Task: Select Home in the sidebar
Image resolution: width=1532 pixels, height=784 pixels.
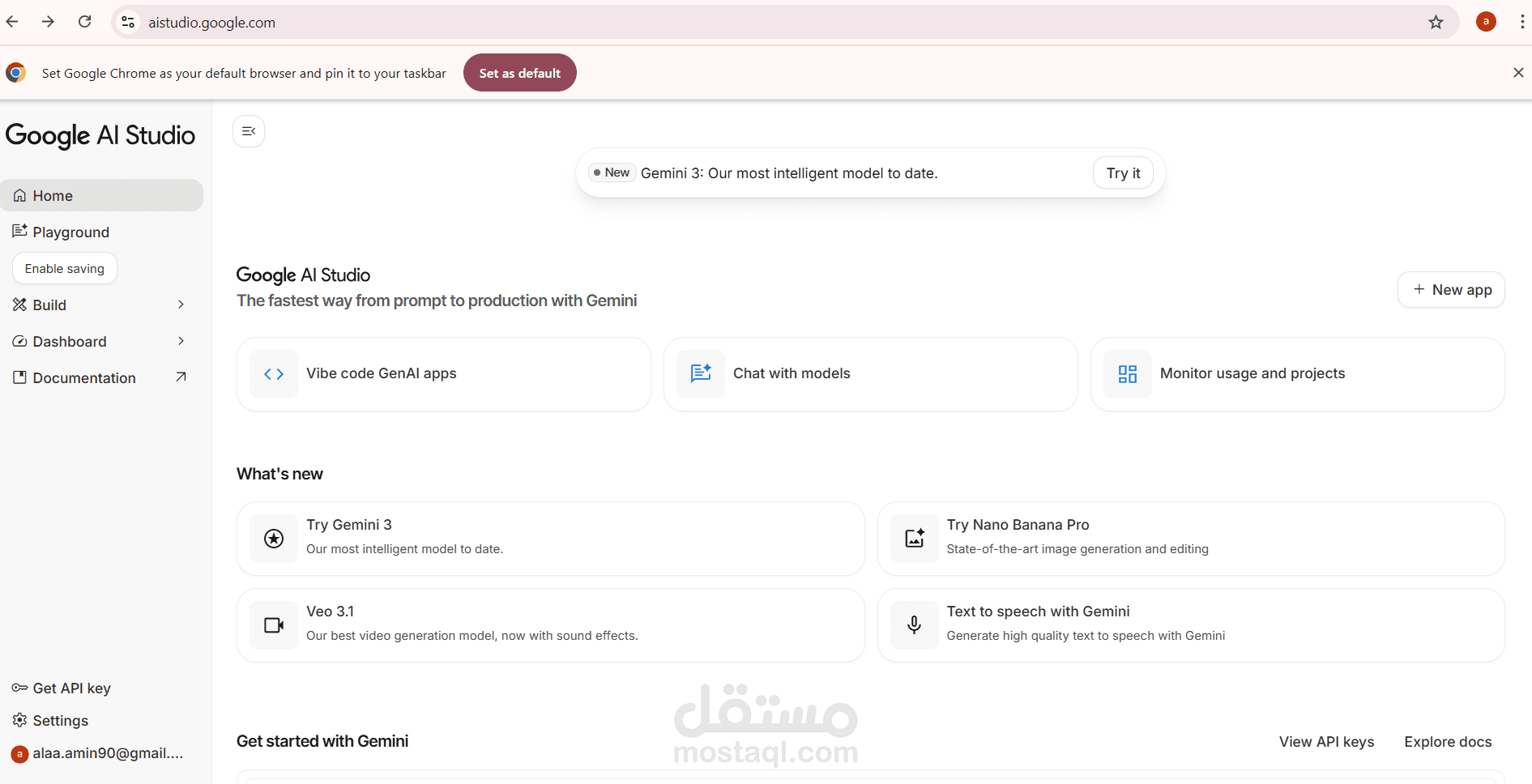Action: click(x=101, y=195)
